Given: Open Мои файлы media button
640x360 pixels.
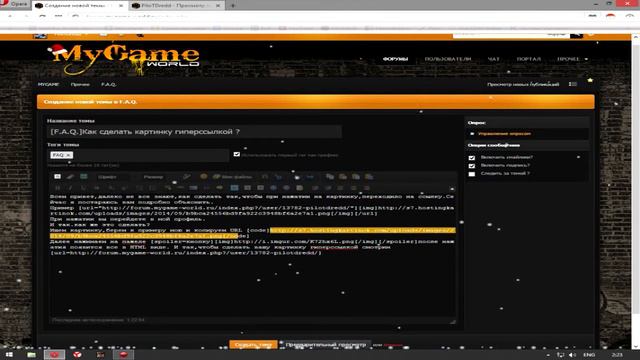Looking at the screenshot, I should (x=232, y=177).
